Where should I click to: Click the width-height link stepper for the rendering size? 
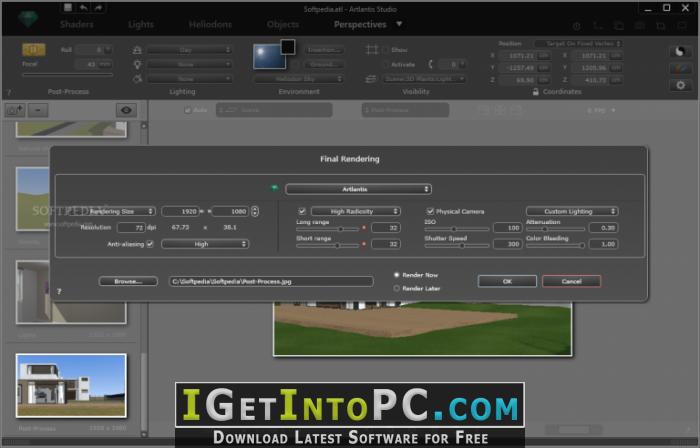[x=255, y=211]
